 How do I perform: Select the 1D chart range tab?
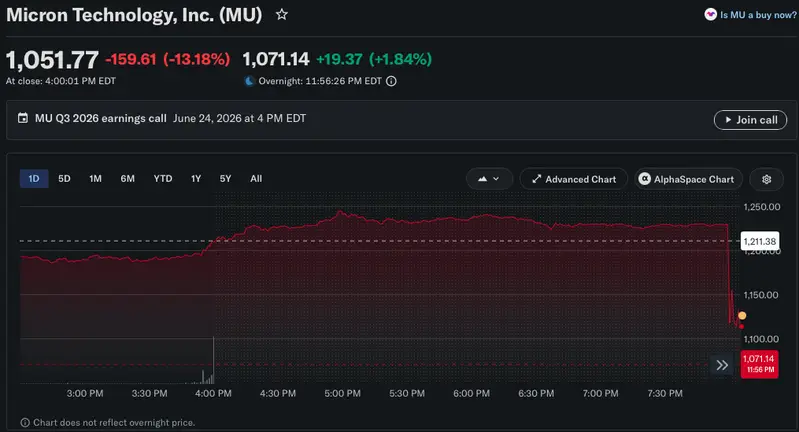(34, 179)
